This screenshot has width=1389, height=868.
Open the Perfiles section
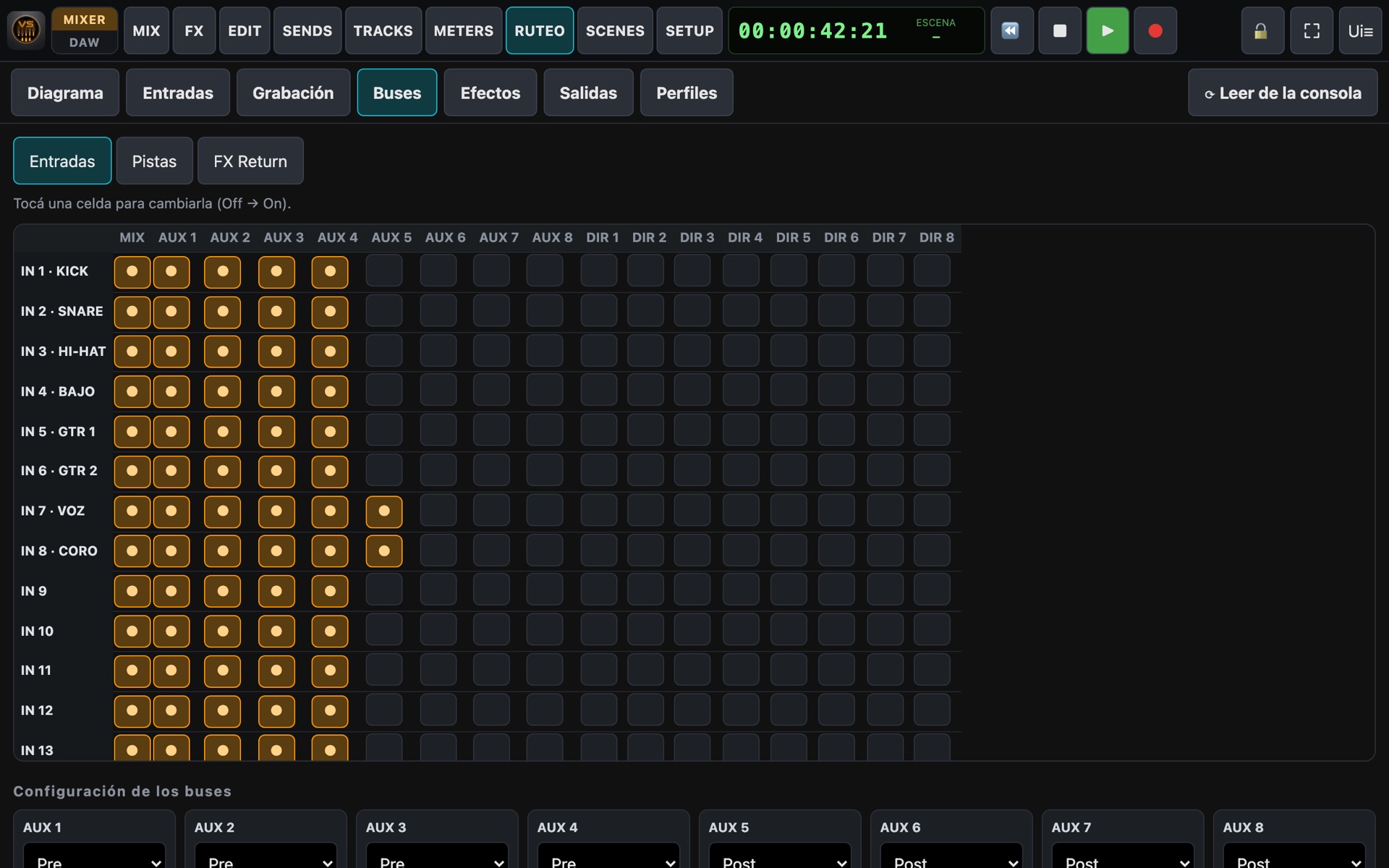click(x=687, y=93)
